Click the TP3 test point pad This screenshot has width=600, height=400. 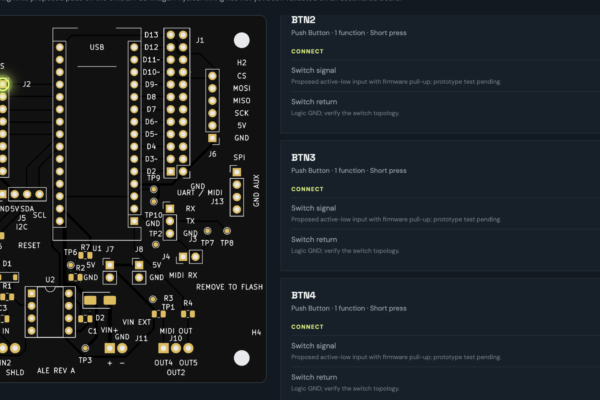85,348
